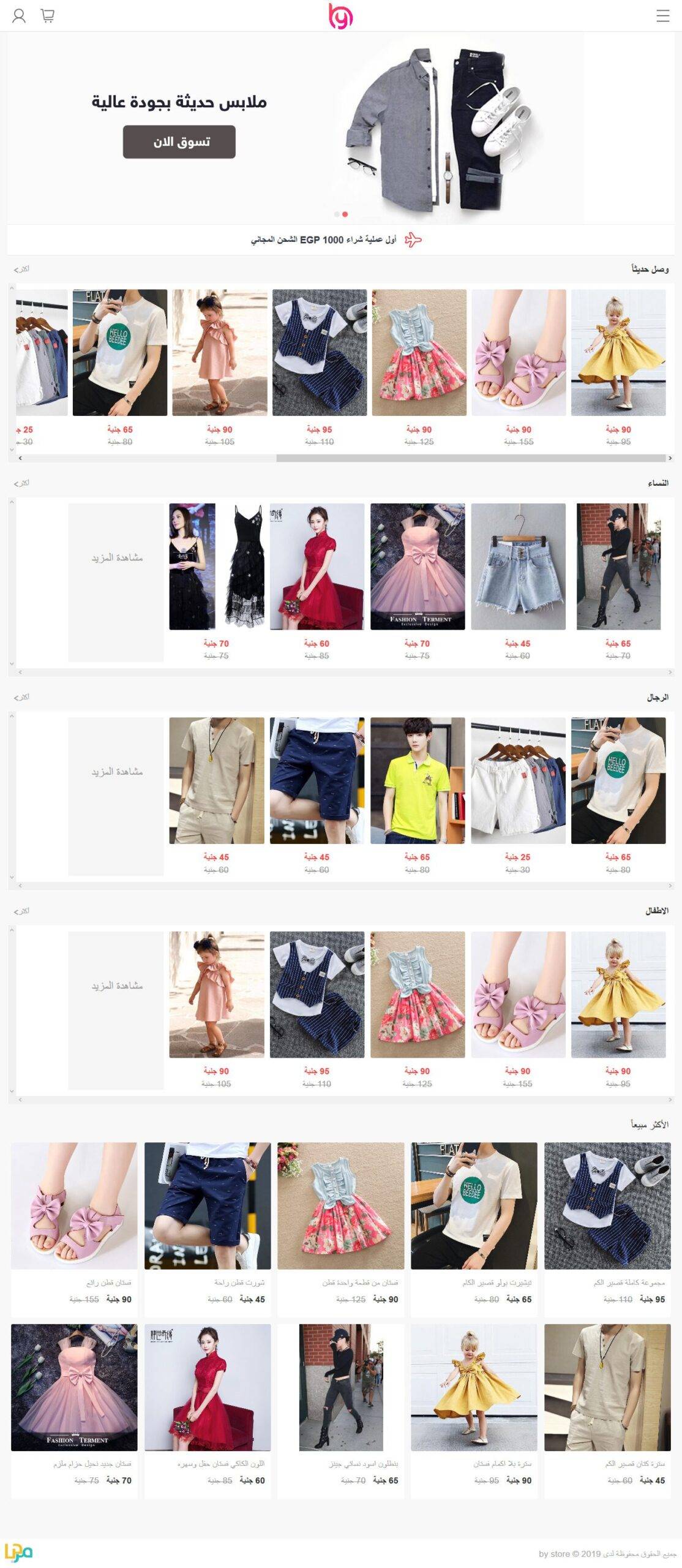Open yellow dress product in وصل حديثاً row

tap(618, 353)
